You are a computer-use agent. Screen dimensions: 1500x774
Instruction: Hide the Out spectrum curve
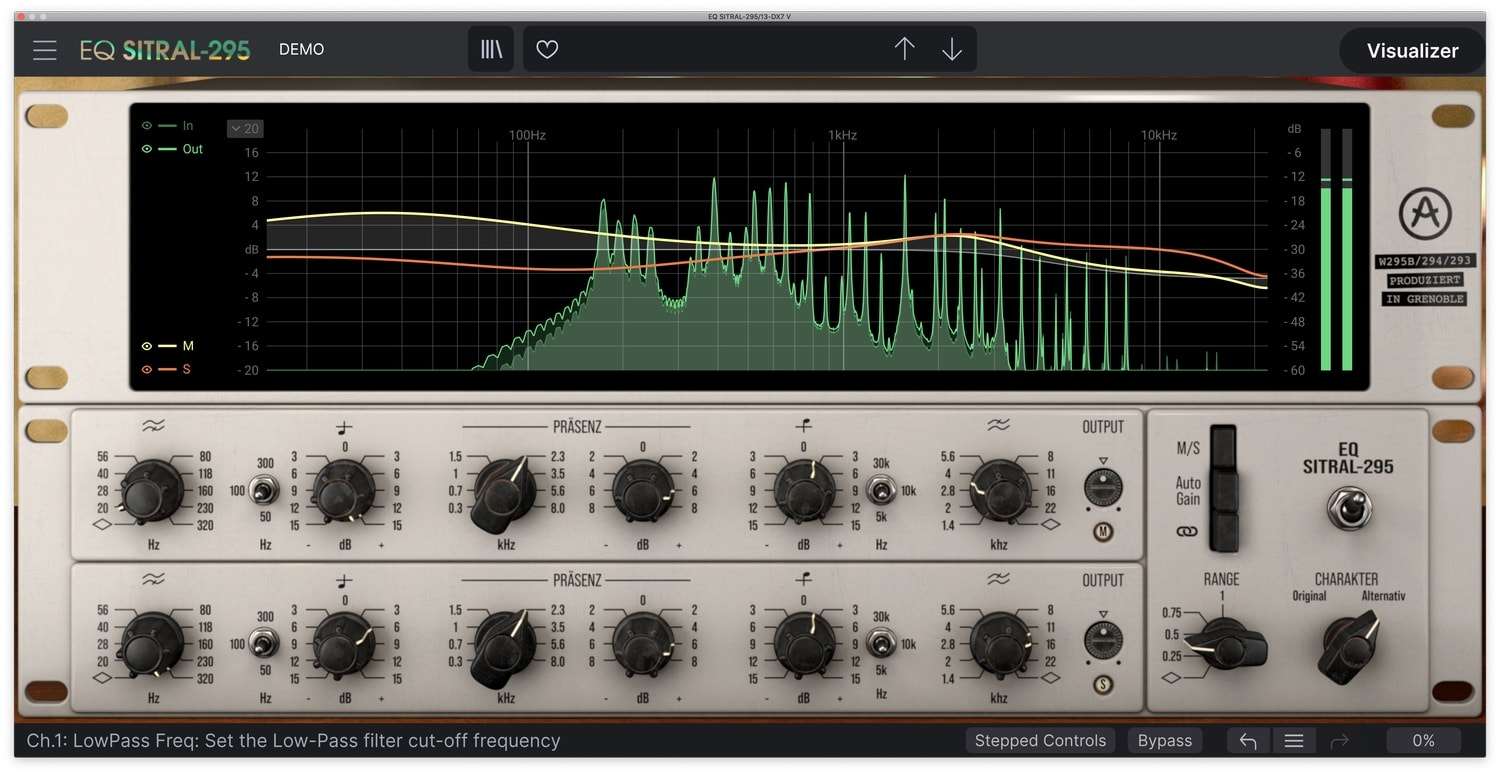149,148
